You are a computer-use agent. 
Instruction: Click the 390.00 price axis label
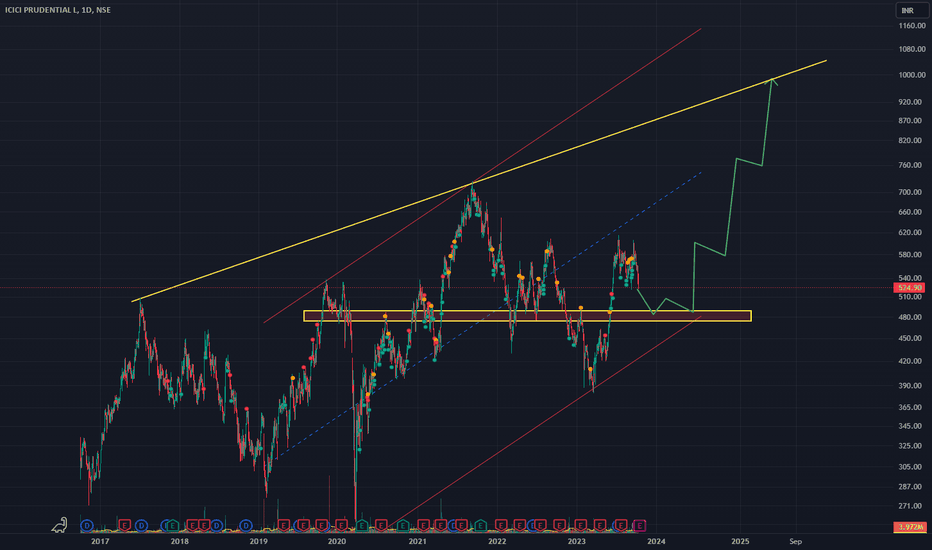[911, 386]
